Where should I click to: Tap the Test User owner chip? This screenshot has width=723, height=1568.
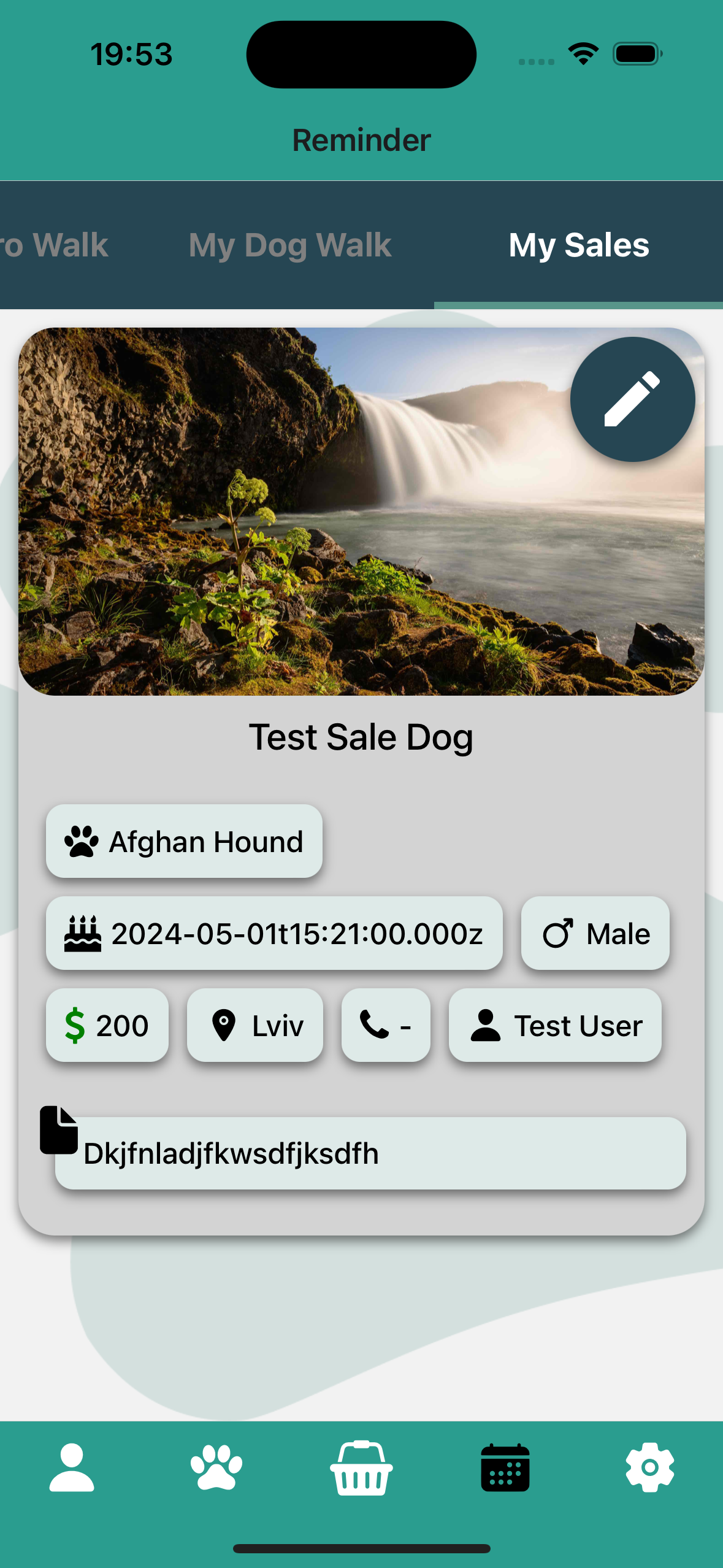tap(555, 1025)
